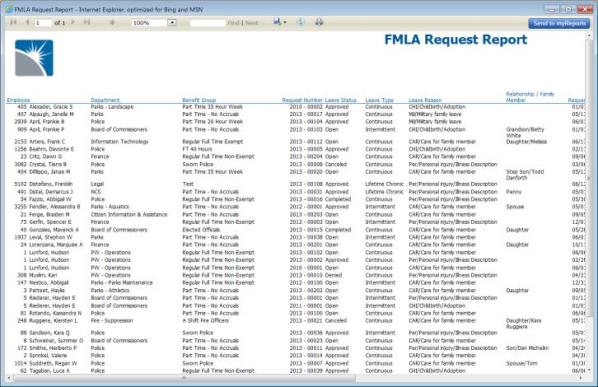Select employee Ruggiere, Kiersten L

[53, 321]
